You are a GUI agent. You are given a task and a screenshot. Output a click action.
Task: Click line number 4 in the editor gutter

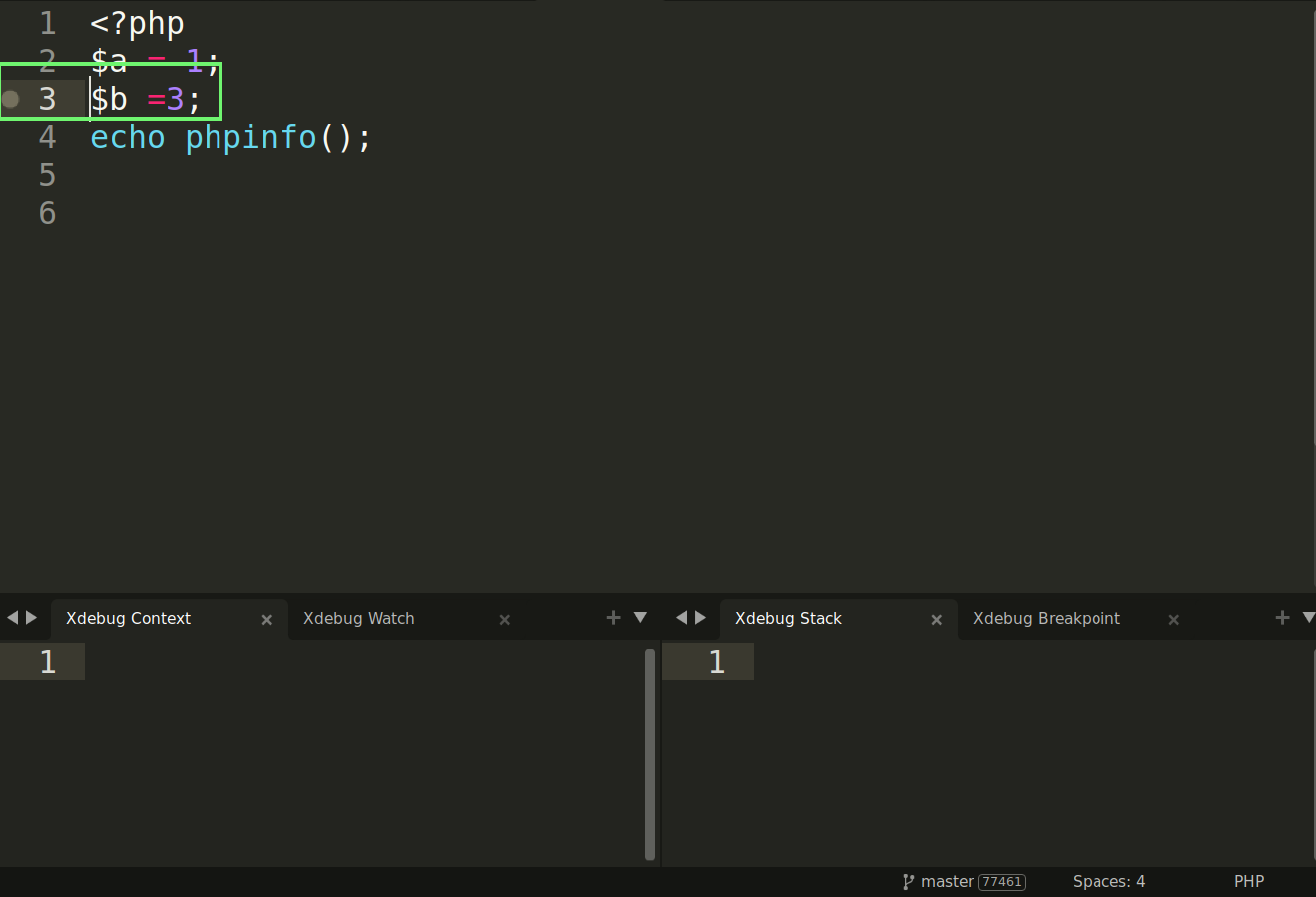(47, 137)
